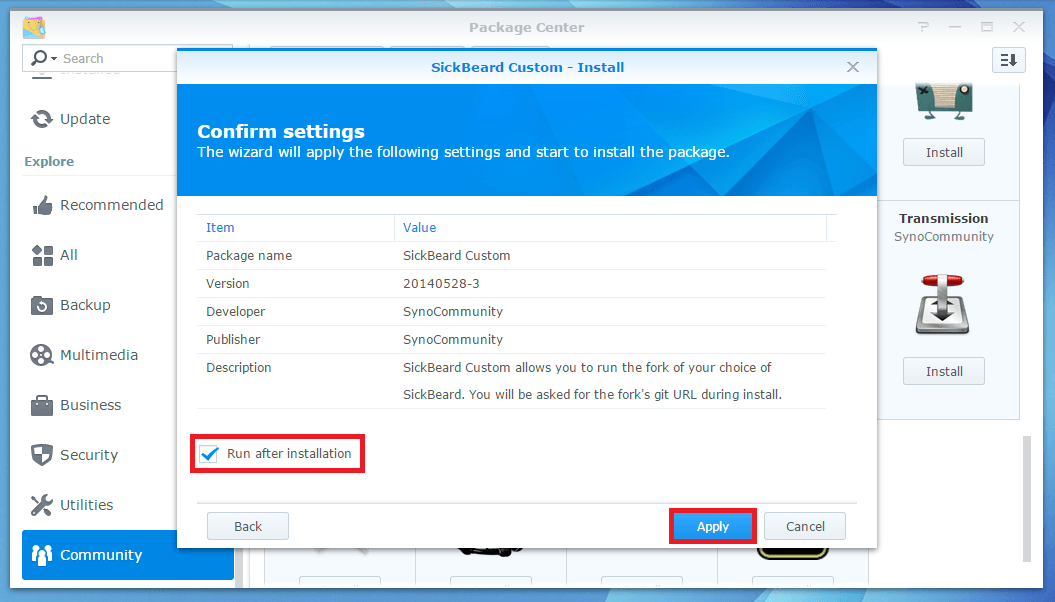Uncheck Run after installation checkbox
Viewport: 1055px width, 602px height.
coord(209,454)
